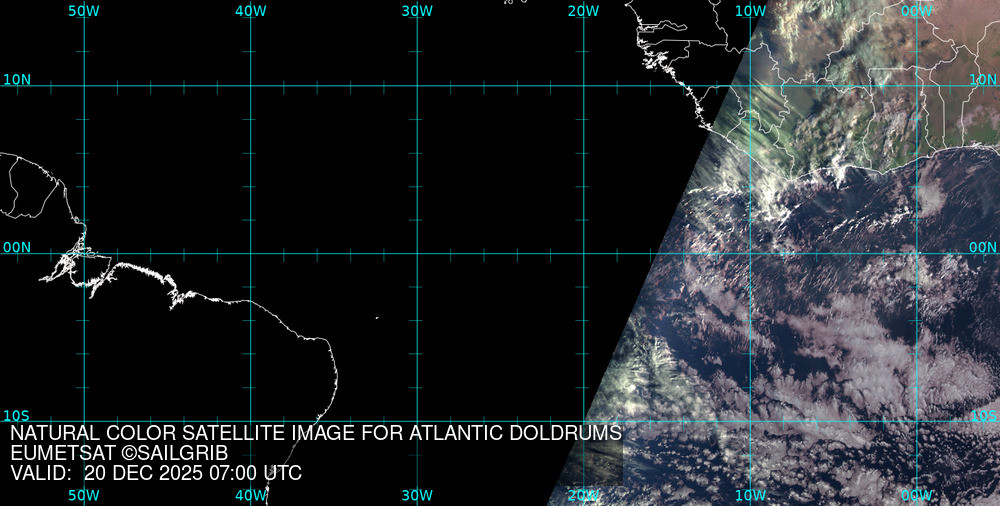Select the top 30W longitude label

pos(417,10)
